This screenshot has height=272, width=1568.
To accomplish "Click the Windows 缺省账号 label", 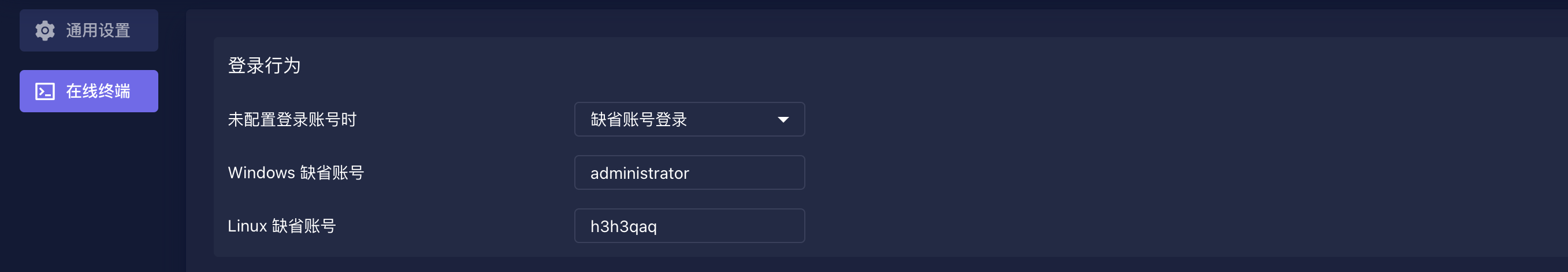I will click(x=296, y=173).
